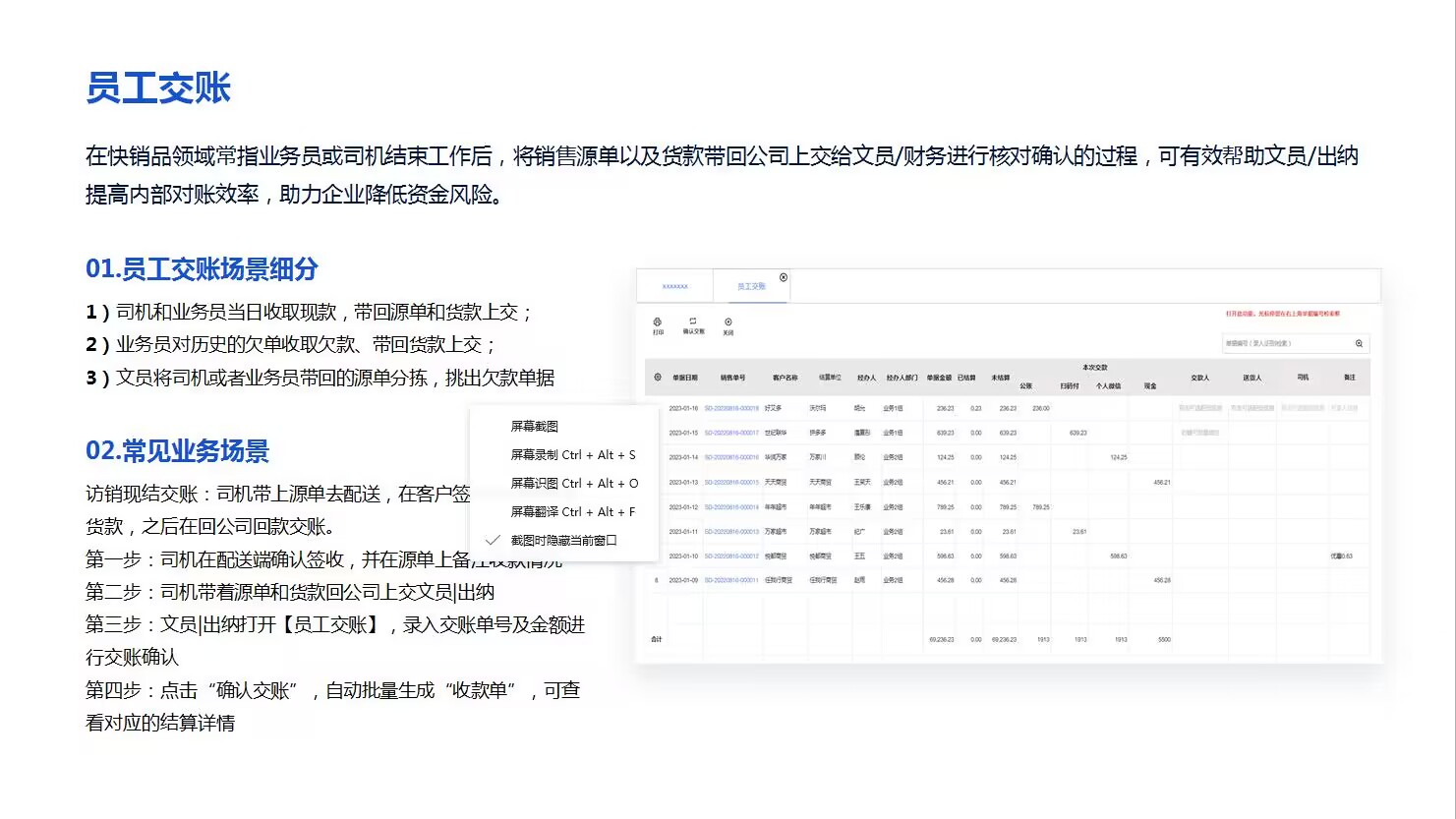Viewport: 1456px width, 819px height.
Task: Click the 交款人 dropdown in first row
Action: click(x=1200, y=408)
